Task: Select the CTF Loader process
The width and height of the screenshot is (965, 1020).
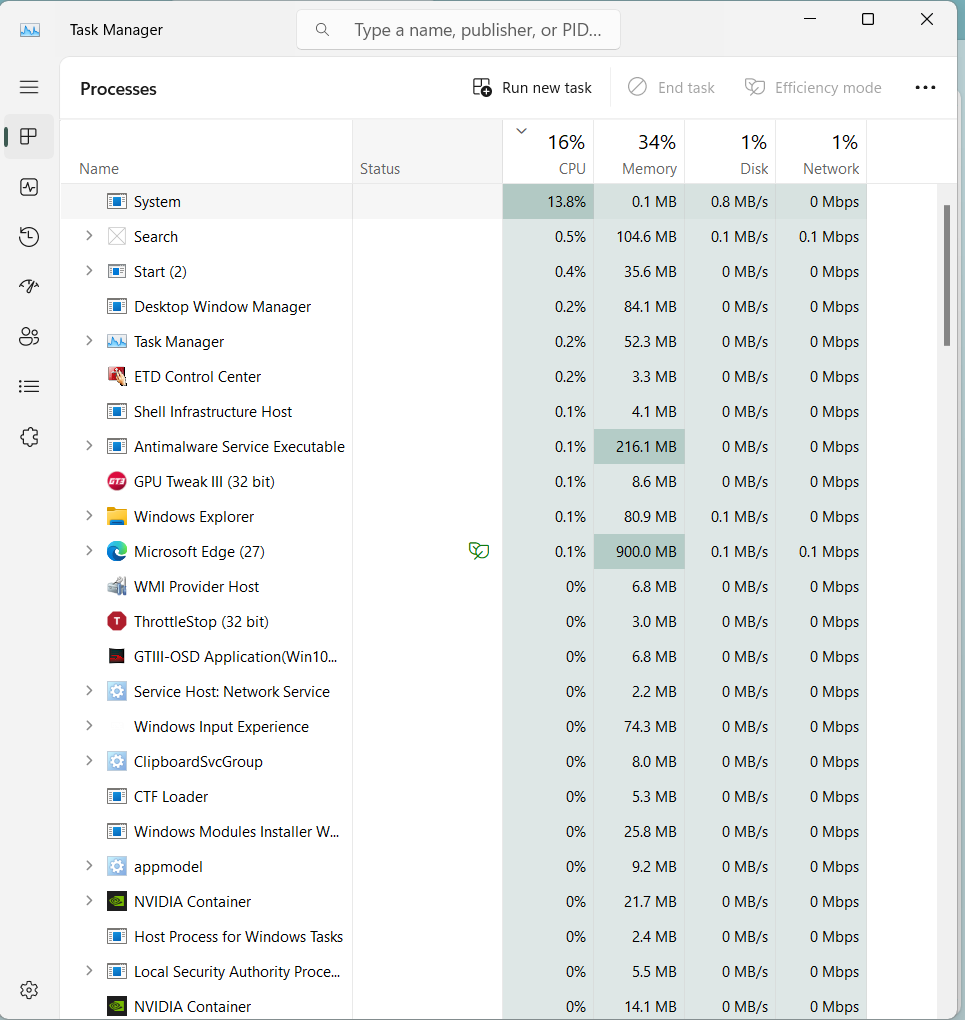Action: click(x=463, y=797)
